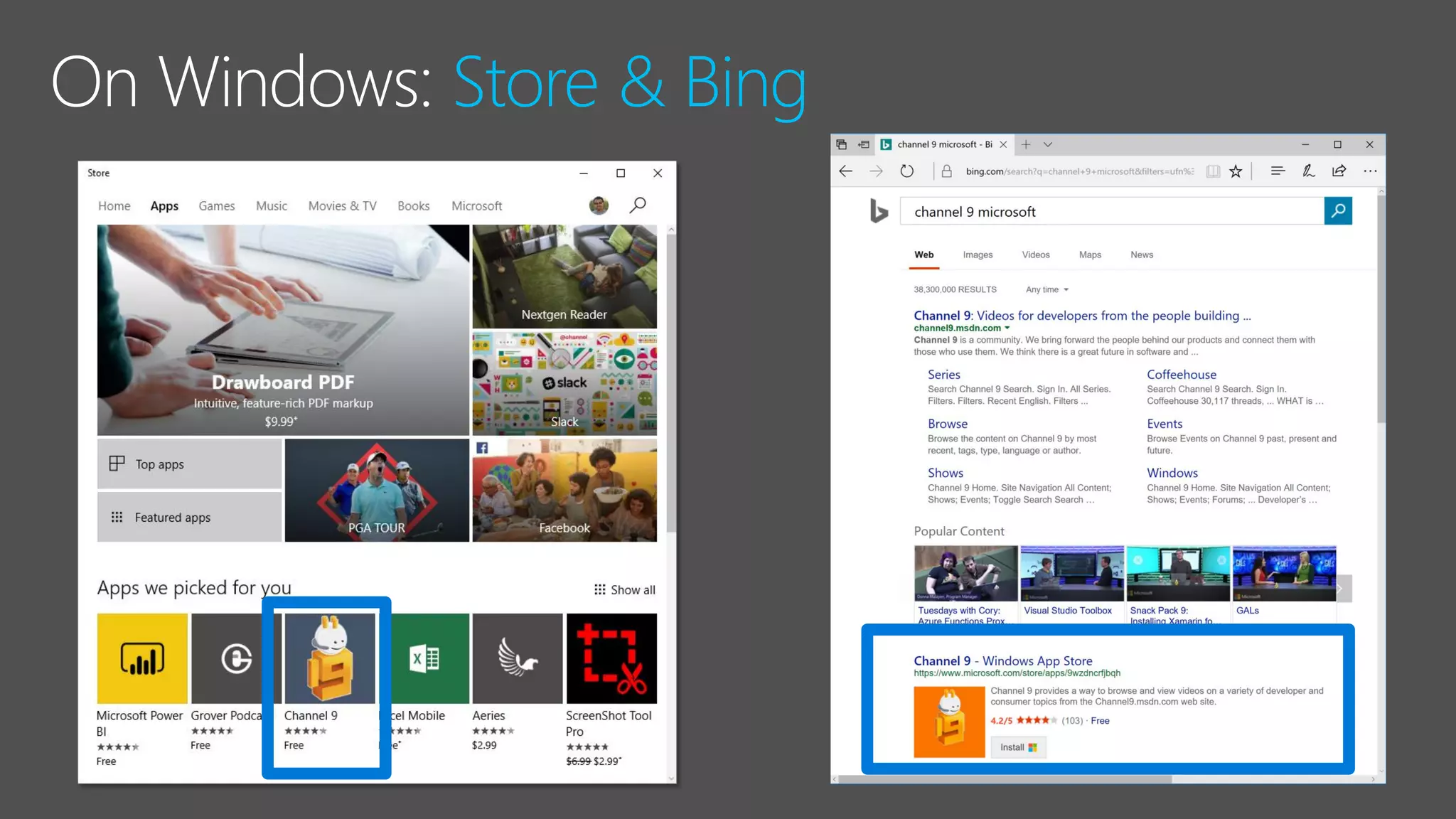Open the Edge Hub lines icon
The width and height of the screenshot is (1456, 819).
[x=1278, y=171]
